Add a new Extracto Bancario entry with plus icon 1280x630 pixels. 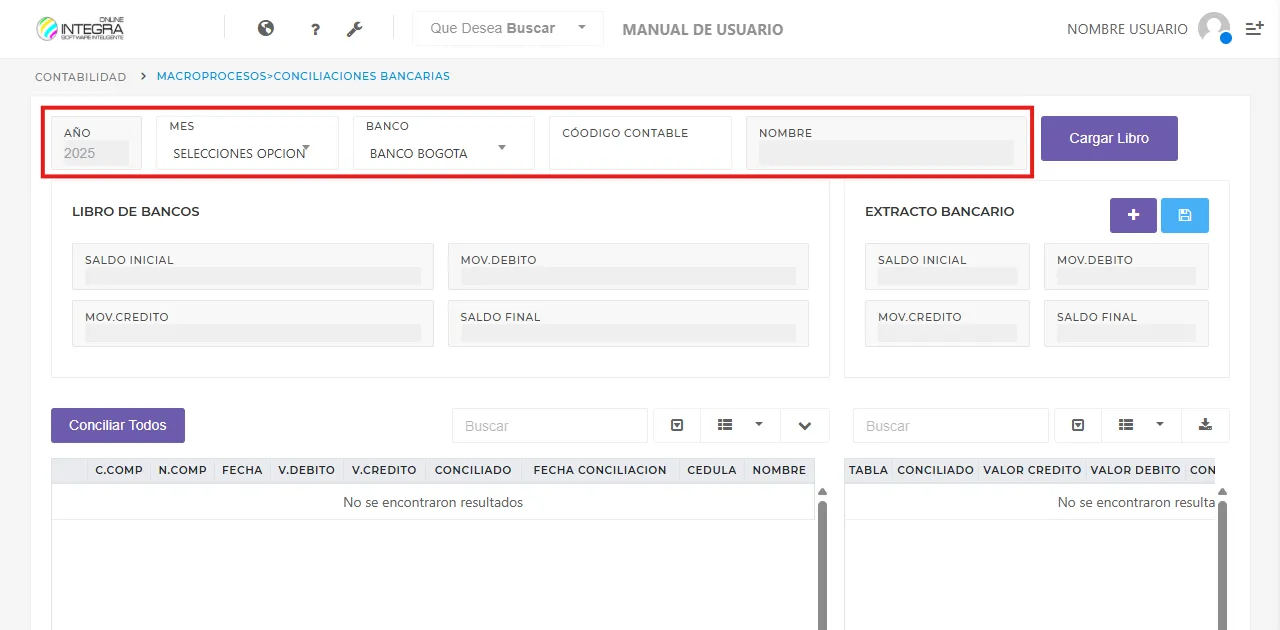[1132, 214]
